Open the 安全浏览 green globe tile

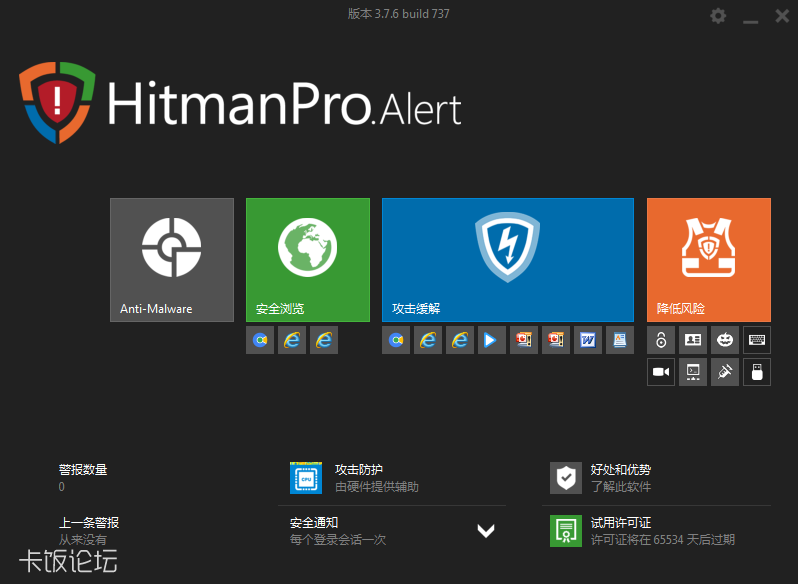308,260
